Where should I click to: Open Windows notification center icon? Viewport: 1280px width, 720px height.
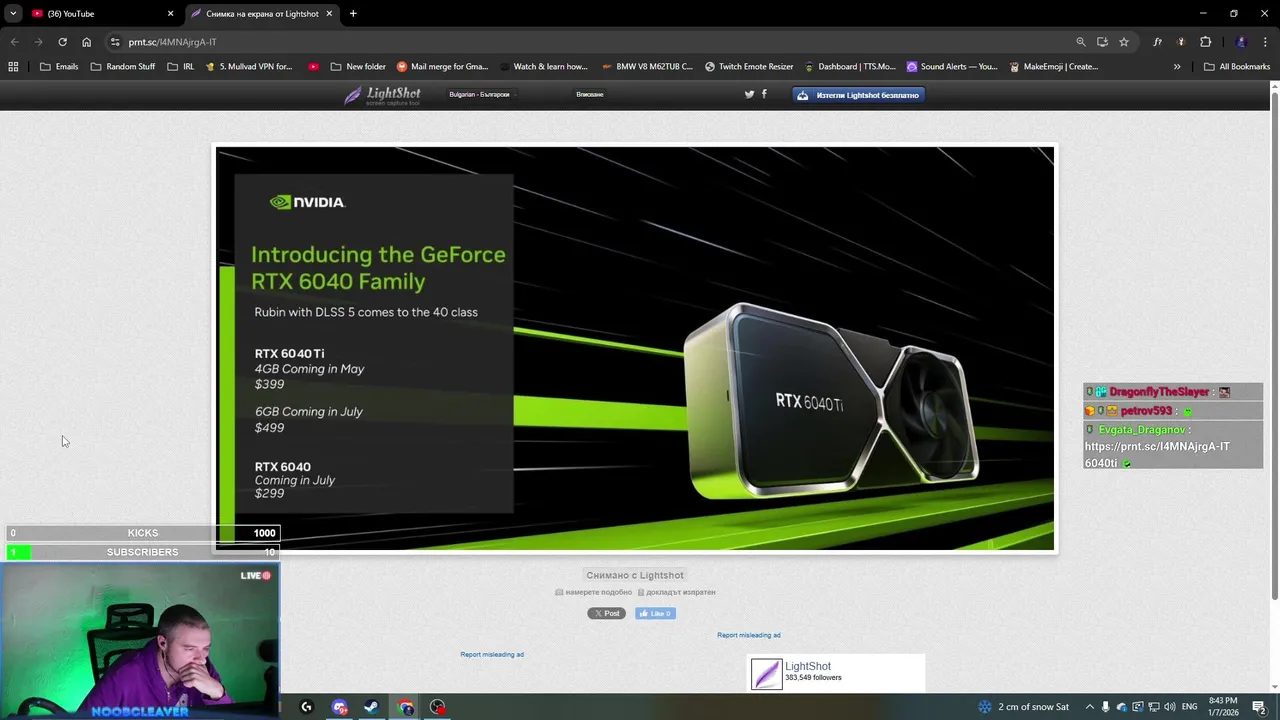pyautogui.click(x=1259, y=707)
